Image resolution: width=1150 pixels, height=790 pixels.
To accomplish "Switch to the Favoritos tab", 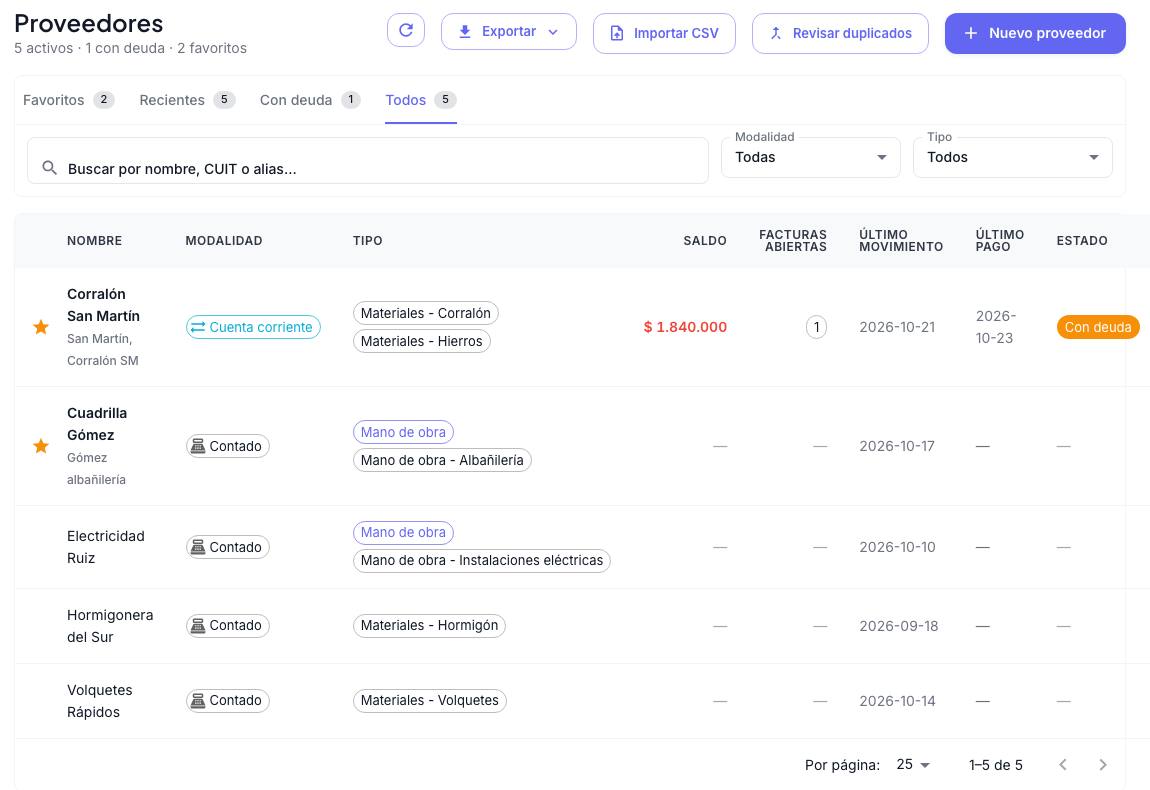I will (68, 100).
